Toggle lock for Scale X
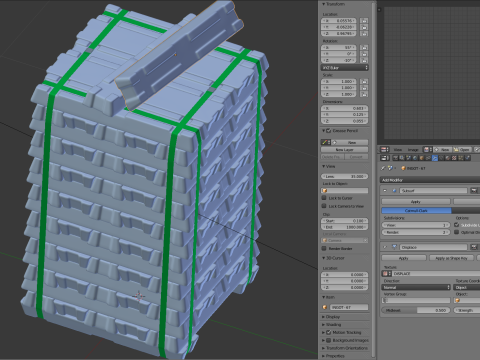Viewport: 480px width, 360px height. pos(364,82)
